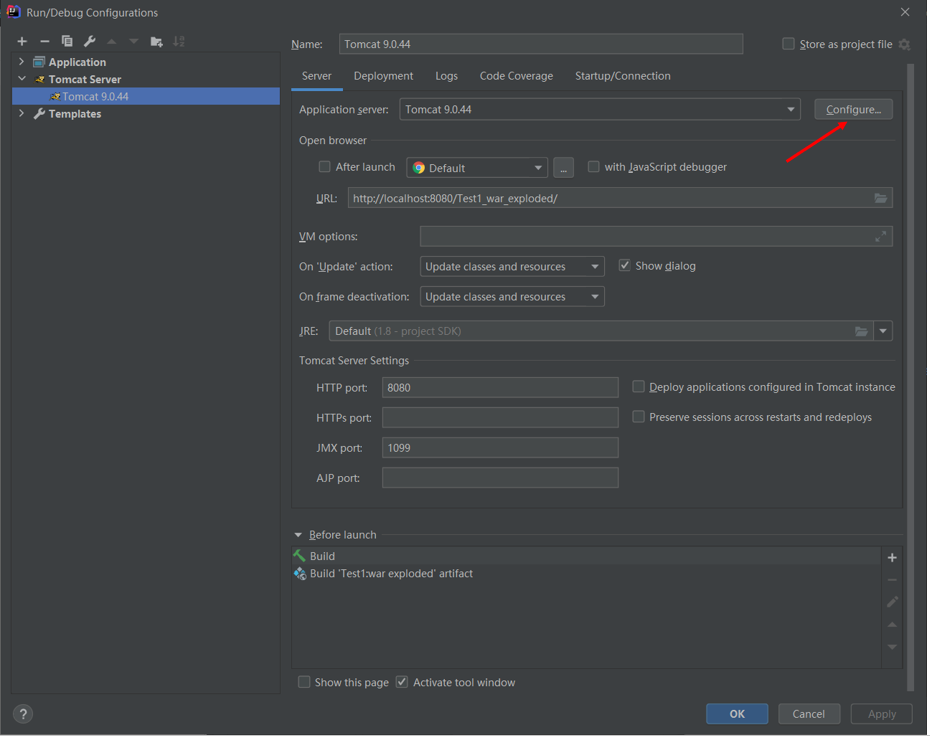
Task: Move configuration down in toolbar
Action: [134, 41]
